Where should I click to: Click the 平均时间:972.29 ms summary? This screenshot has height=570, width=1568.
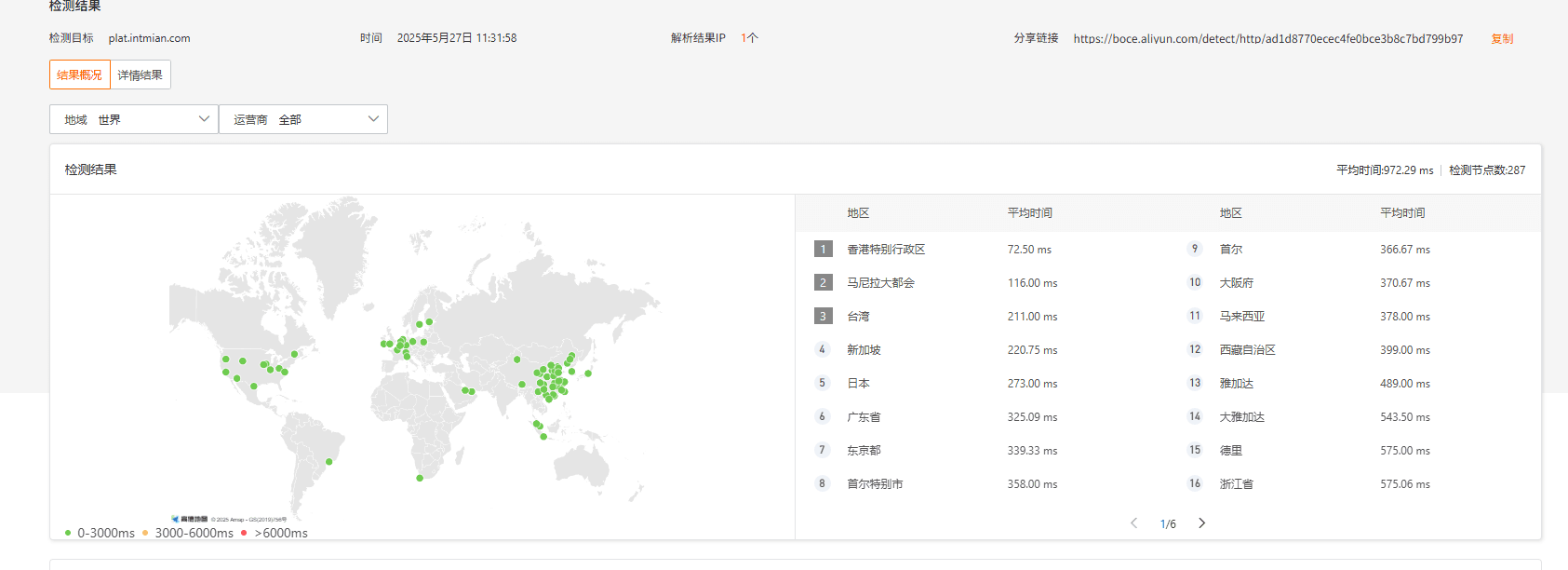1385,170
